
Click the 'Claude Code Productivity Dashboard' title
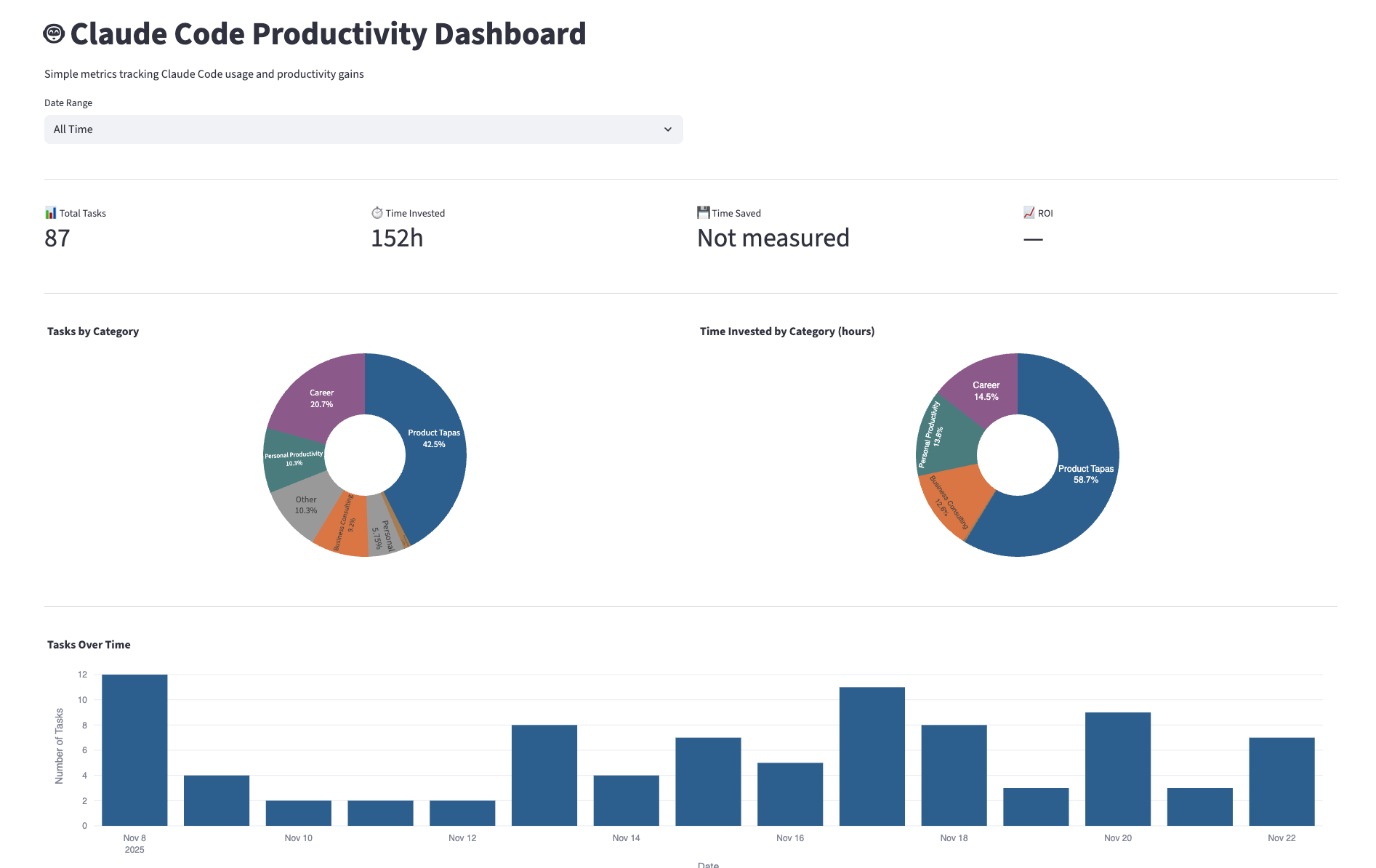(x=329, y=34)
